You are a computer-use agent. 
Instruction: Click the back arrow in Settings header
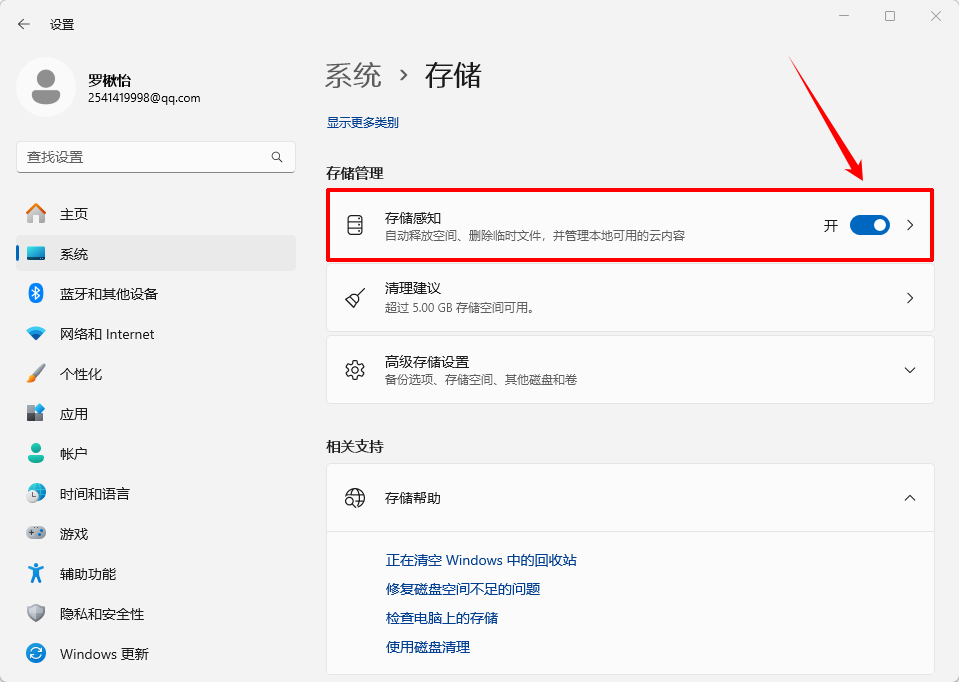[24, 24]
